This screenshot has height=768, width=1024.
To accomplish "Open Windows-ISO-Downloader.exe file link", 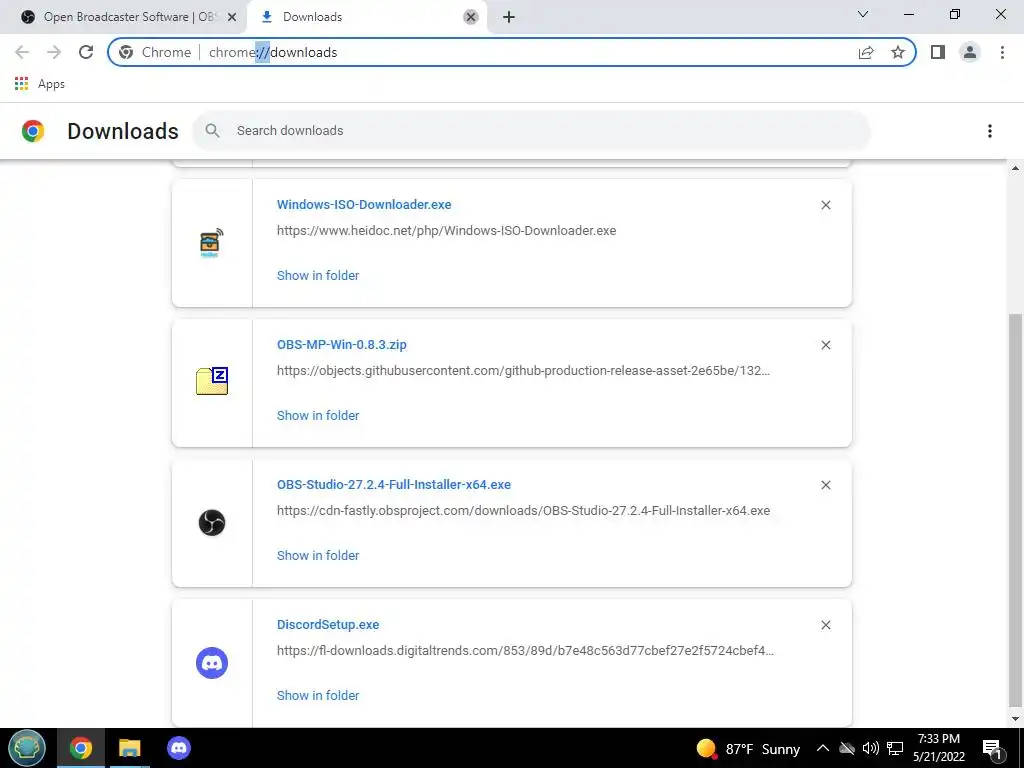I will (x=364, y=204).
